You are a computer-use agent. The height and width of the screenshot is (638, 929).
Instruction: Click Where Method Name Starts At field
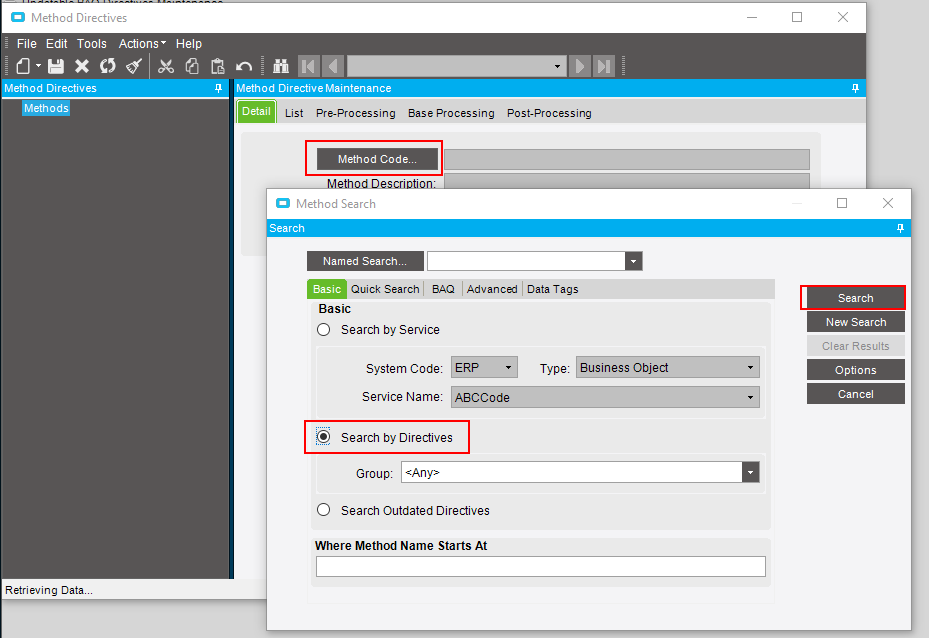click(x=540, y=566)
